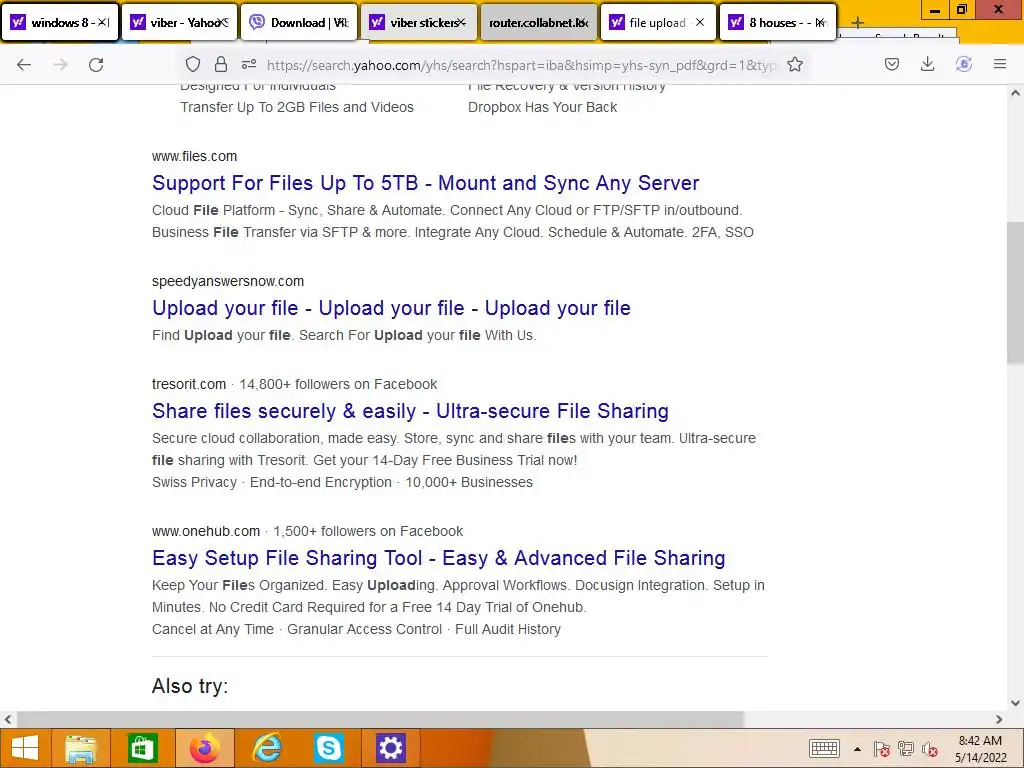Open the 'Upload your file' search result
The height and width of the screenshot is (768, 1024).
pos(391,308)
